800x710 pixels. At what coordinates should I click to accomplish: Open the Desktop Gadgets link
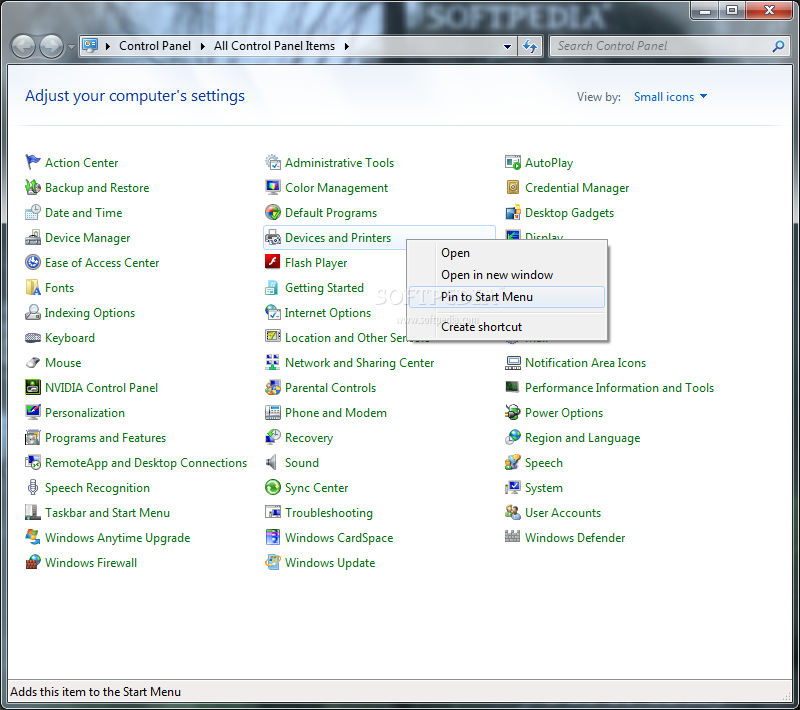click(569, 213)
